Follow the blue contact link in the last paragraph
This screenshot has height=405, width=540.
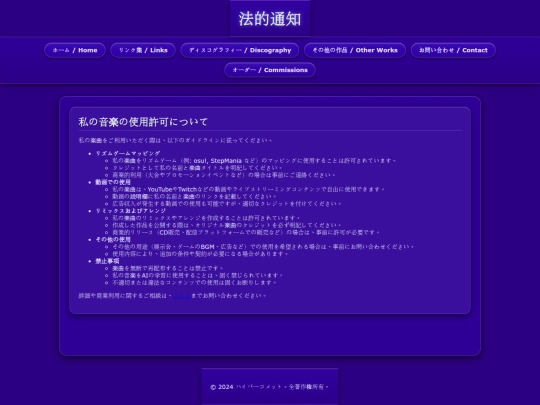point(181,295)
